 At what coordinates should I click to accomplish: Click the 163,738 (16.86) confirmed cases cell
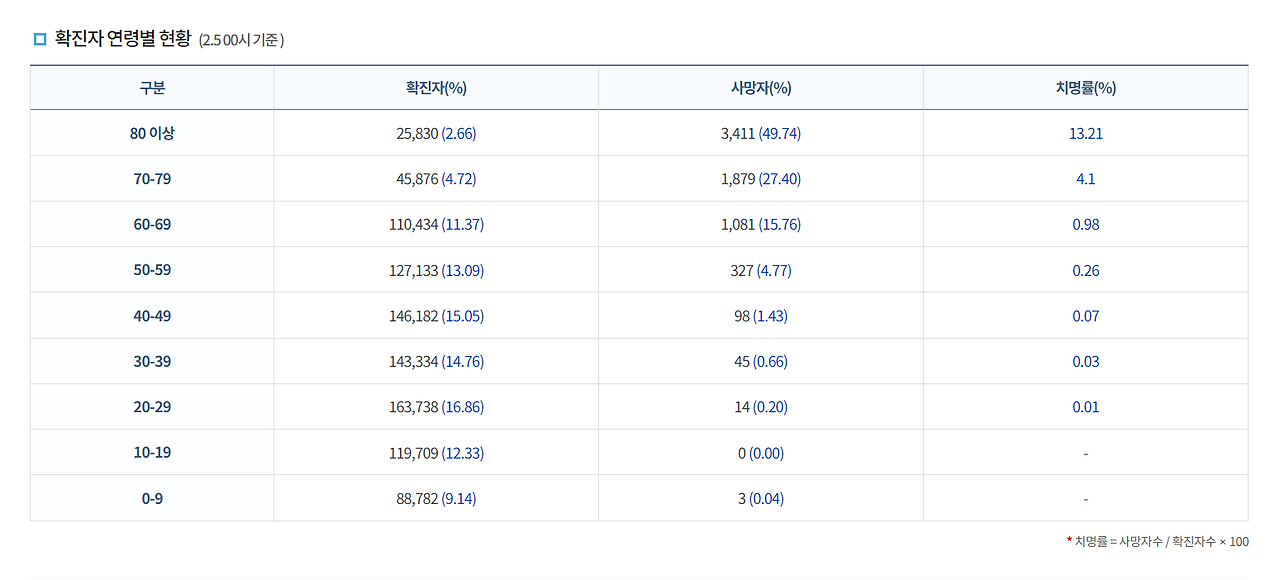pos(436,407)
